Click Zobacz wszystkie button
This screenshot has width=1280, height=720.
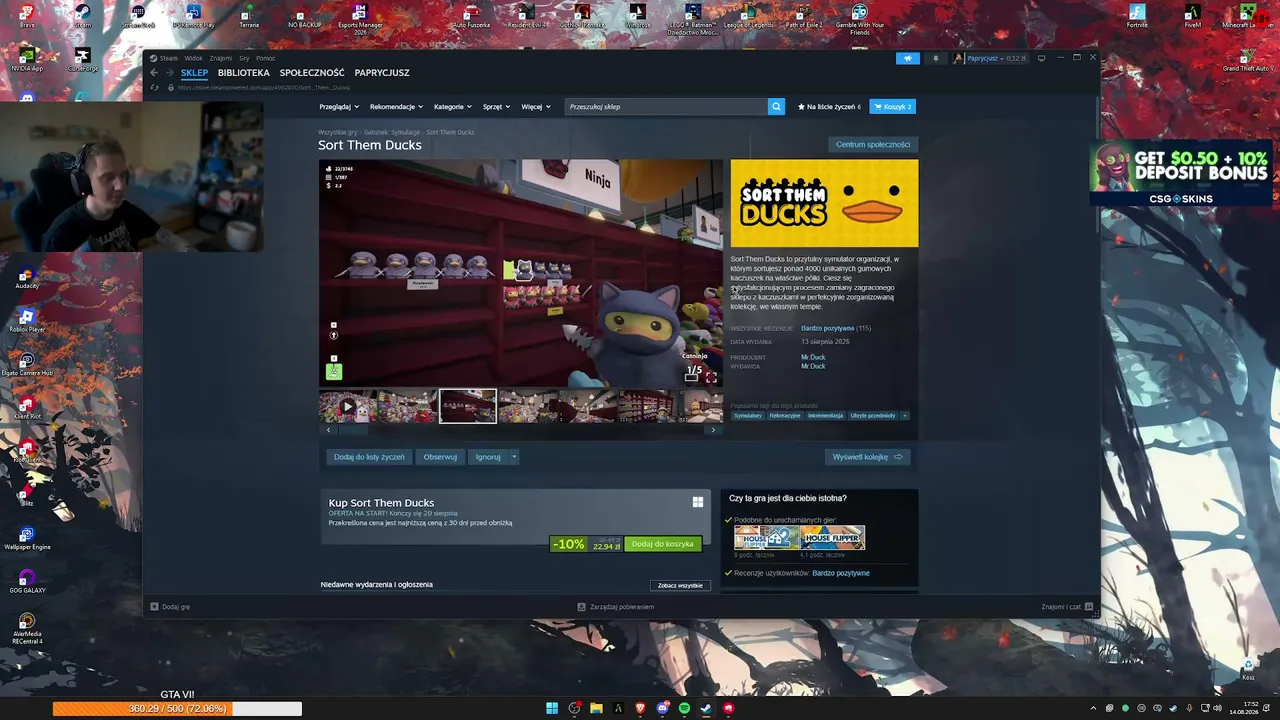pos(680,585)
